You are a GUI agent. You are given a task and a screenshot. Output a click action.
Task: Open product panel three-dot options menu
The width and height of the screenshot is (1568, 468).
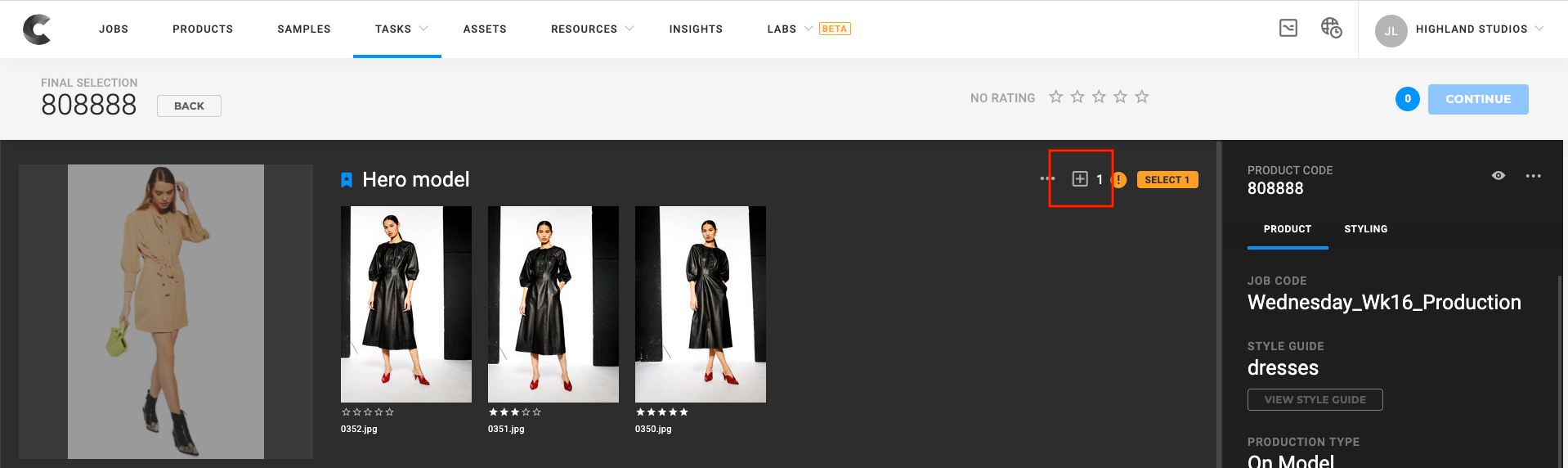click(x=1533, y=176)
